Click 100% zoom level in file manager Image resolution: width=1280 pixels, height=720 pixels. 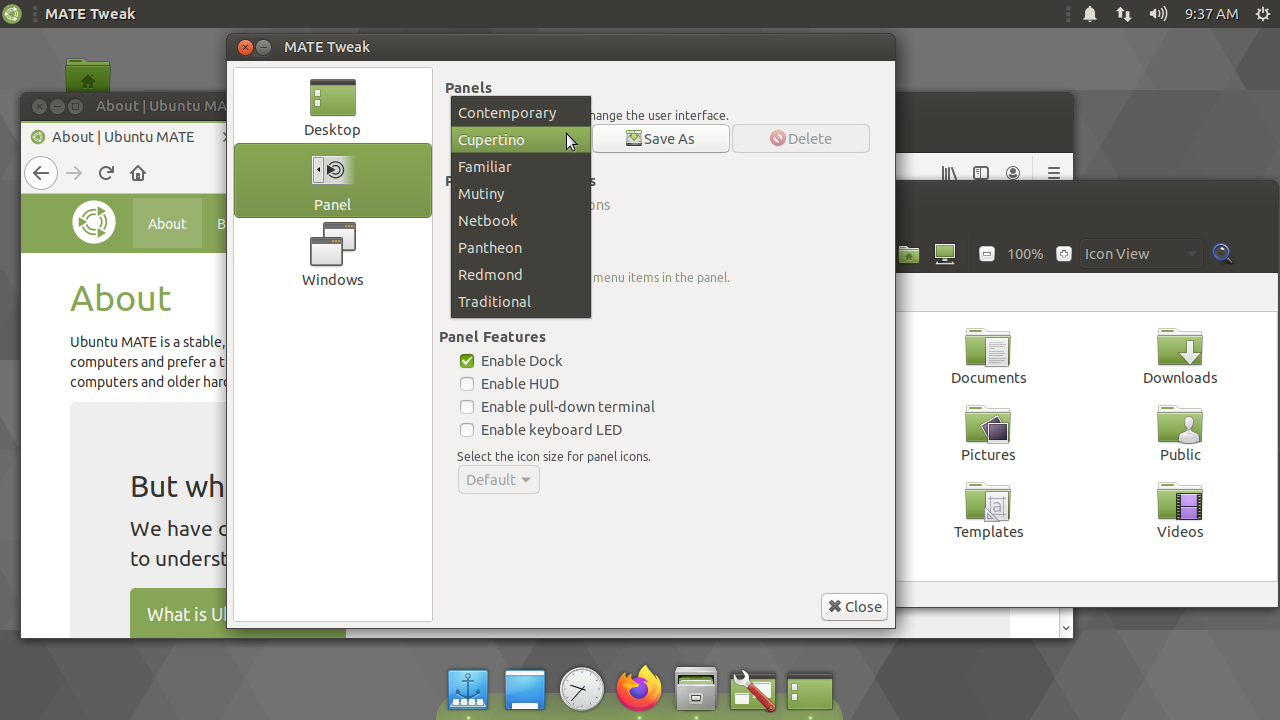pos(1025,254)
